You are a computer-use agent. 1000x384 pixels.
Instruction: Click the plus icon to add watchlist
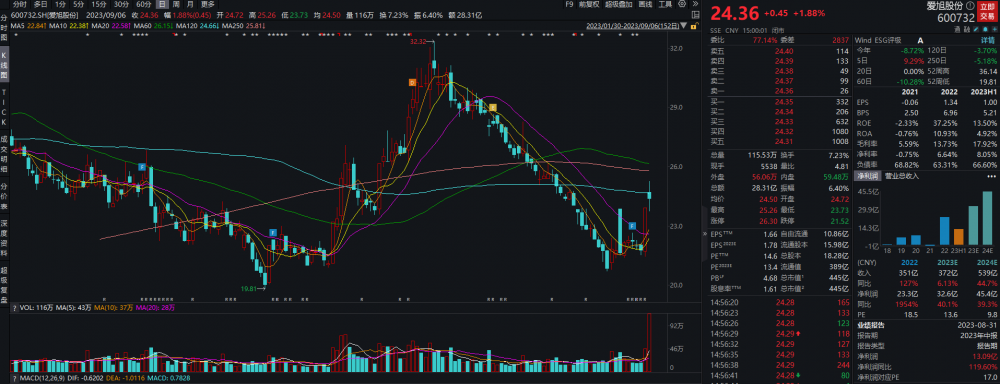[x=994, y=29]
